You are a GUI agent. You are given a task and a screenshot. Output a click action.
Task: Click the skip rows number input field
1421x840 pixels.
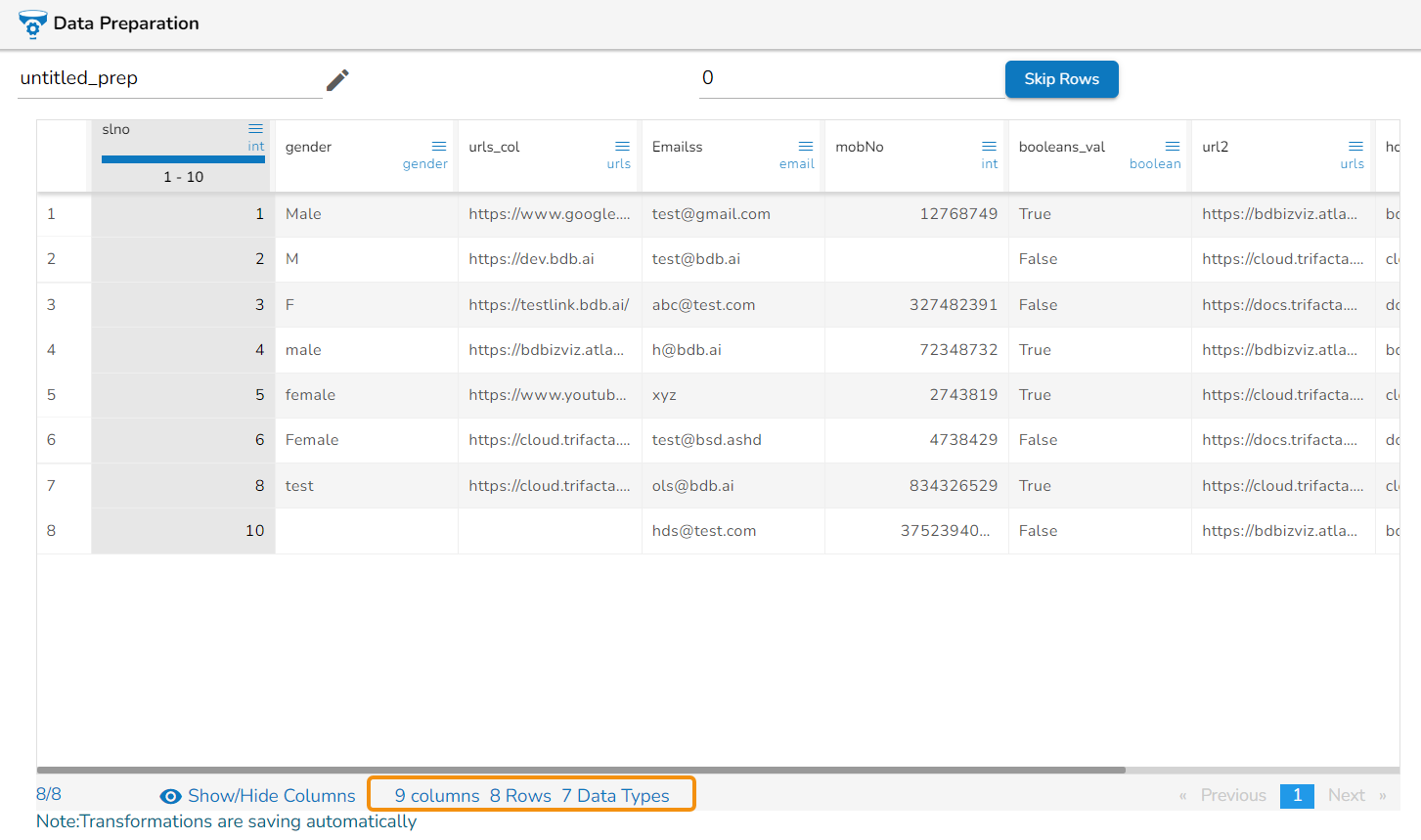(849, 78)
